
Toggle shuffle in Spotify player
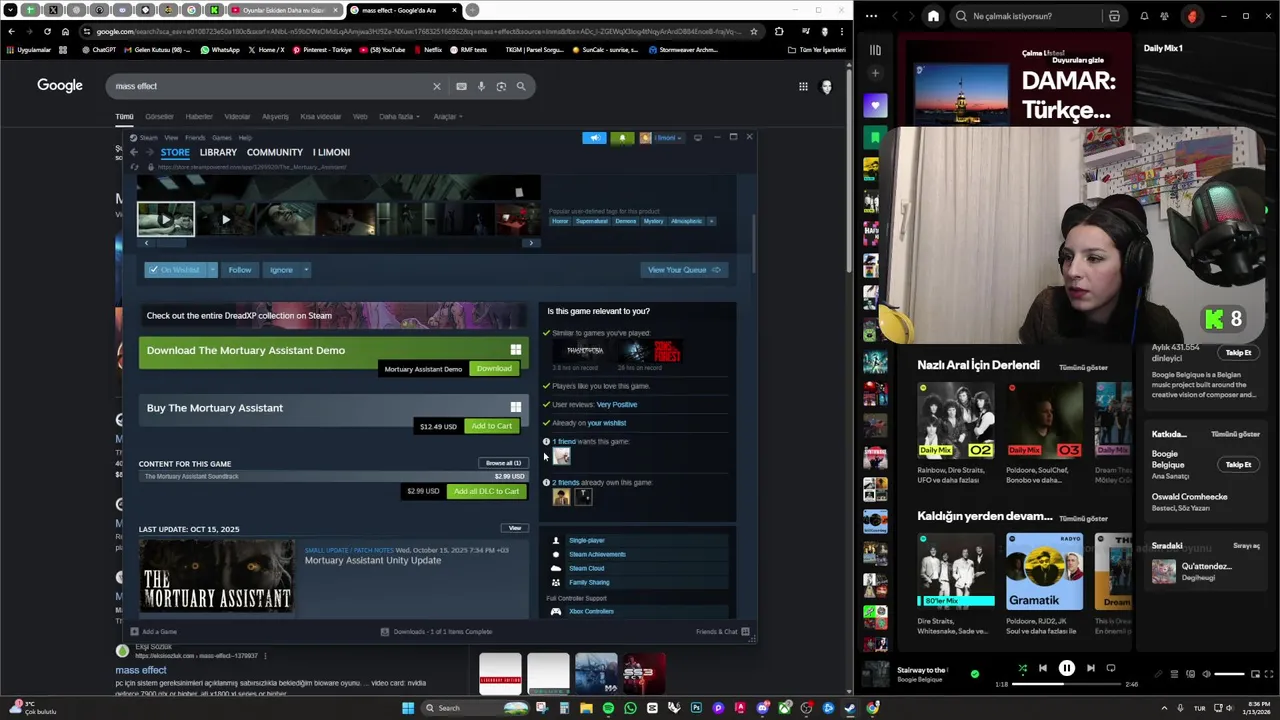tap(1022, 668)
